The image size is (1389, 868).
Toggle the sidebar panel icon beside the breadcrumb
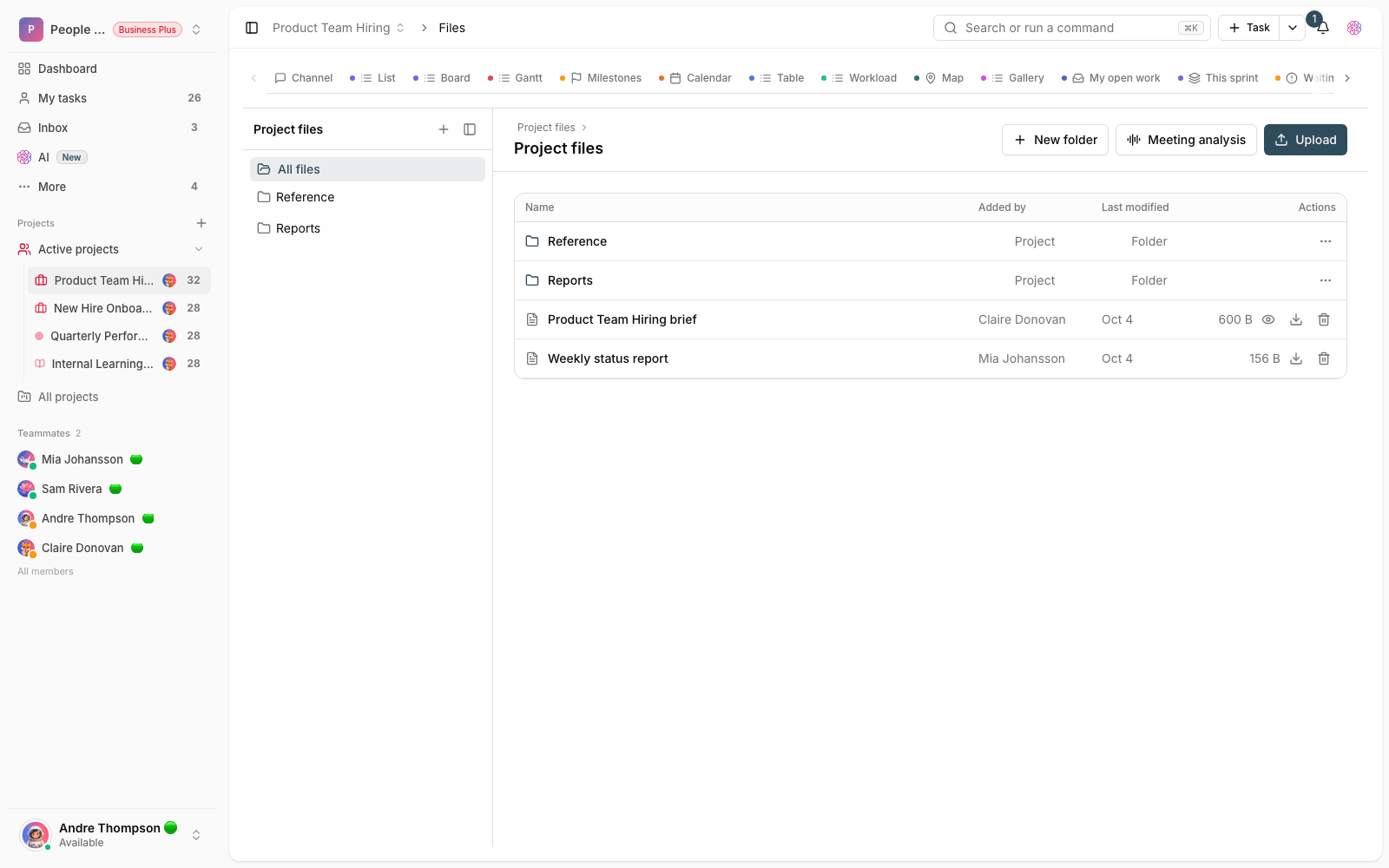tap(252, 28)
